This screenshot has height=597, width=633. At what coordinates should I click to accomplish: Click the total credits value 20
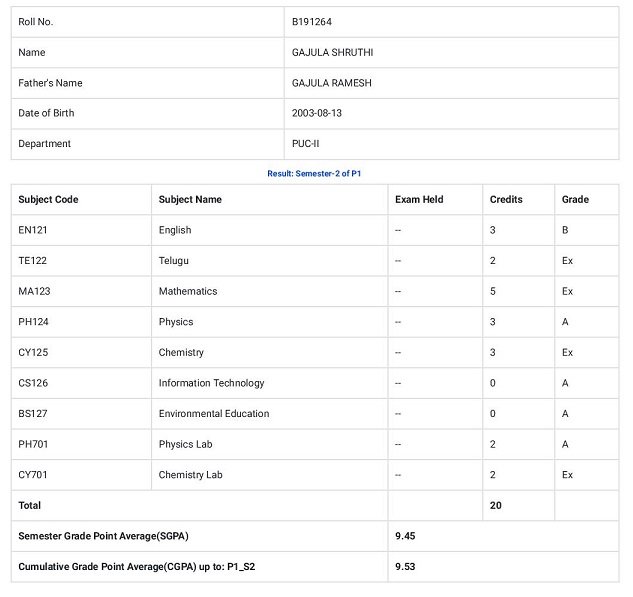[495, 506]
